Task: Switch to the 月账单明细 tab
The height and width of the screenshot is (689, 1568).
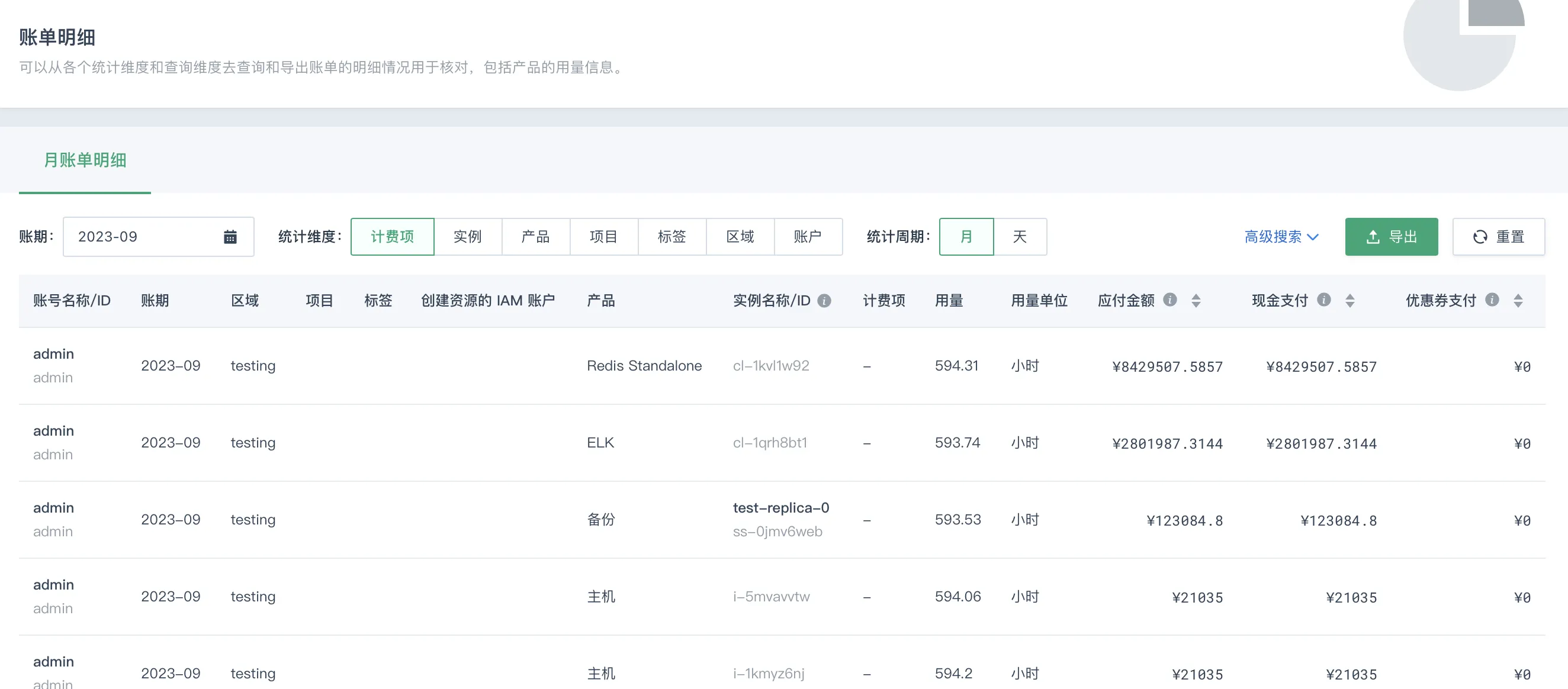Action: (85, 160)
